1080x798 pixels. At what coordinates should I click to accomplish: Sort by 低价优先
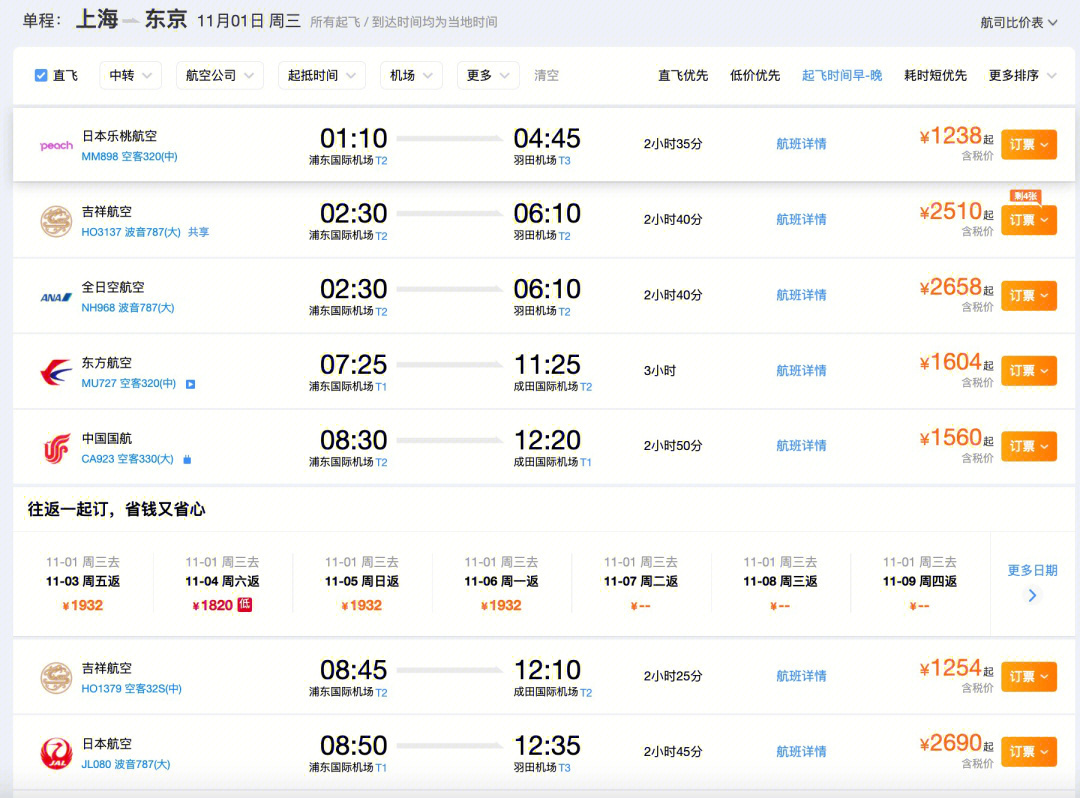[755, 75]
